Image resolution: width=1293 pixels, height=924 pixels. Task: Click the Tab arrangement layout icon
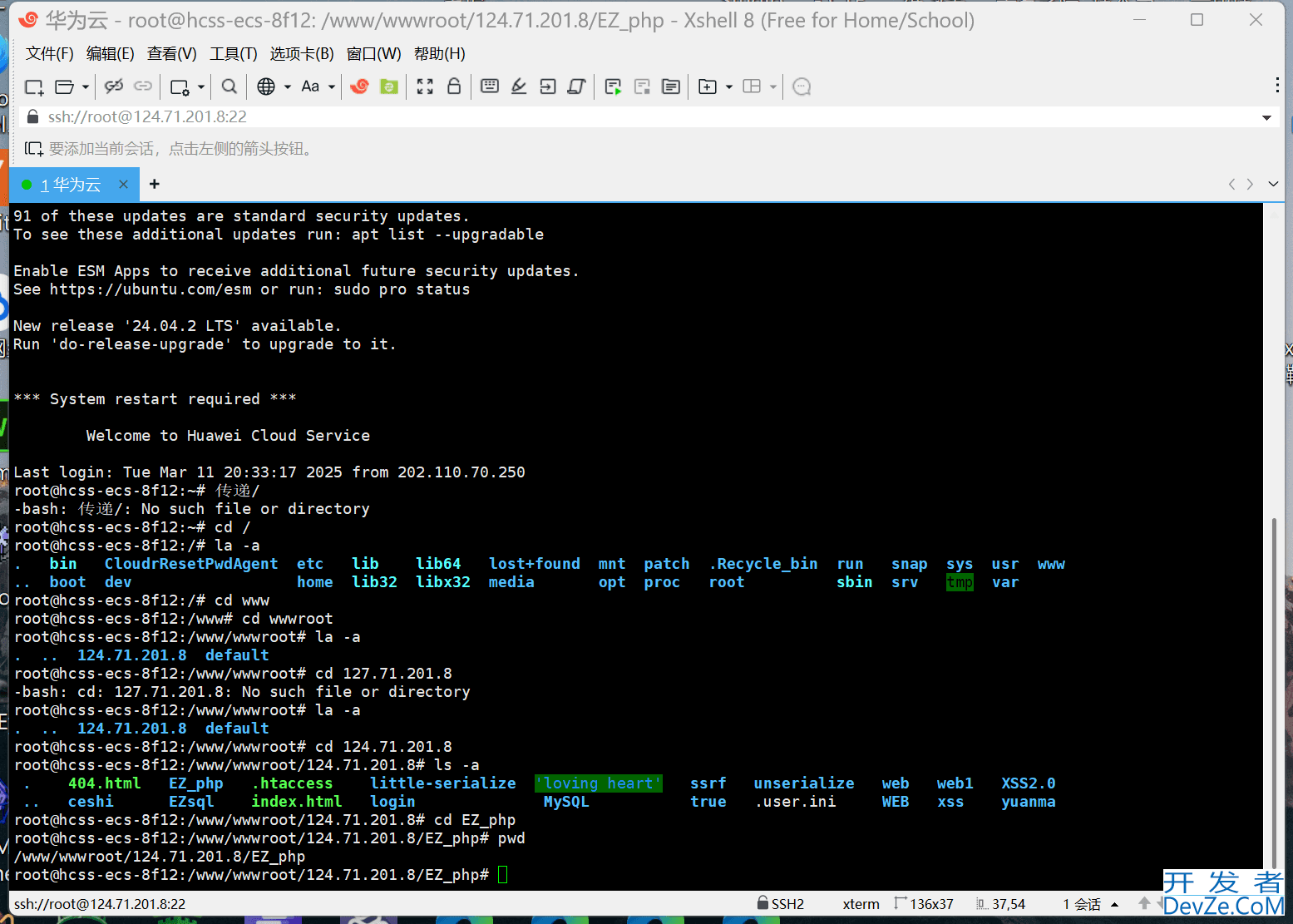(x=752, y=86)
